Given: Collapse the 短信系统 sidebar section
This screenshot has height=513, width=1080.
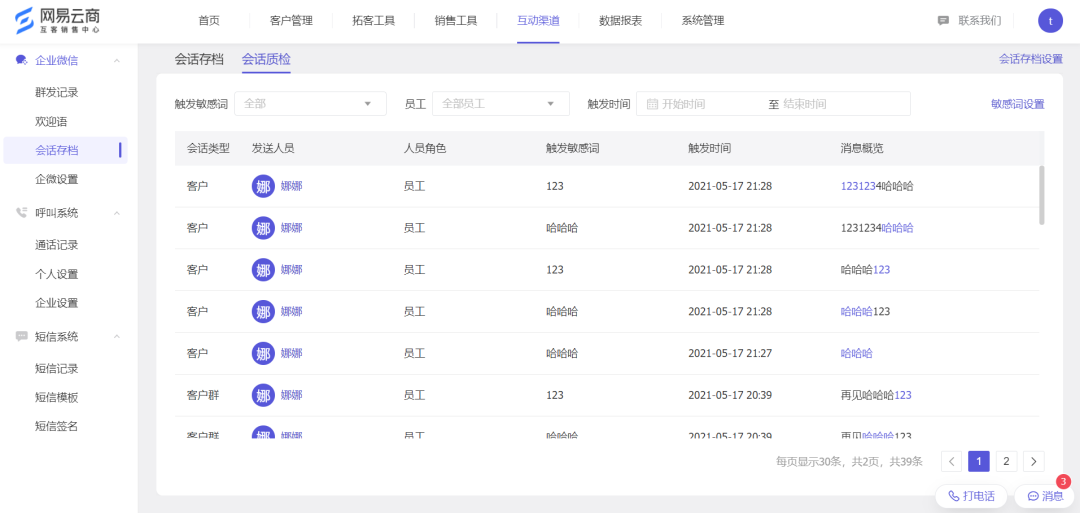Looking at the screenshot, I should pos(117,337).
